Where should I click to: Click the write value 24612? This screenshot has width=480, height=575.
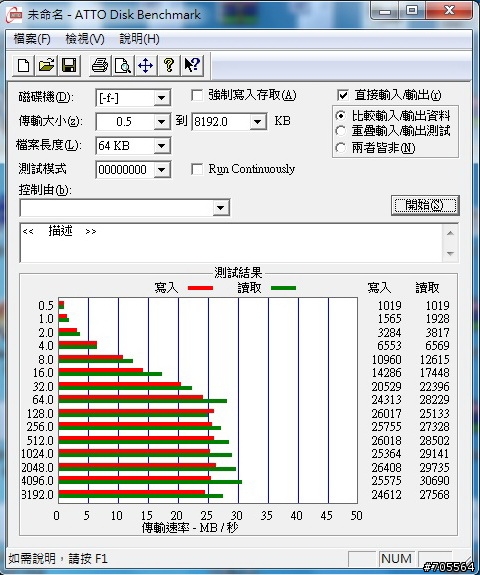[x=386, y=495]
